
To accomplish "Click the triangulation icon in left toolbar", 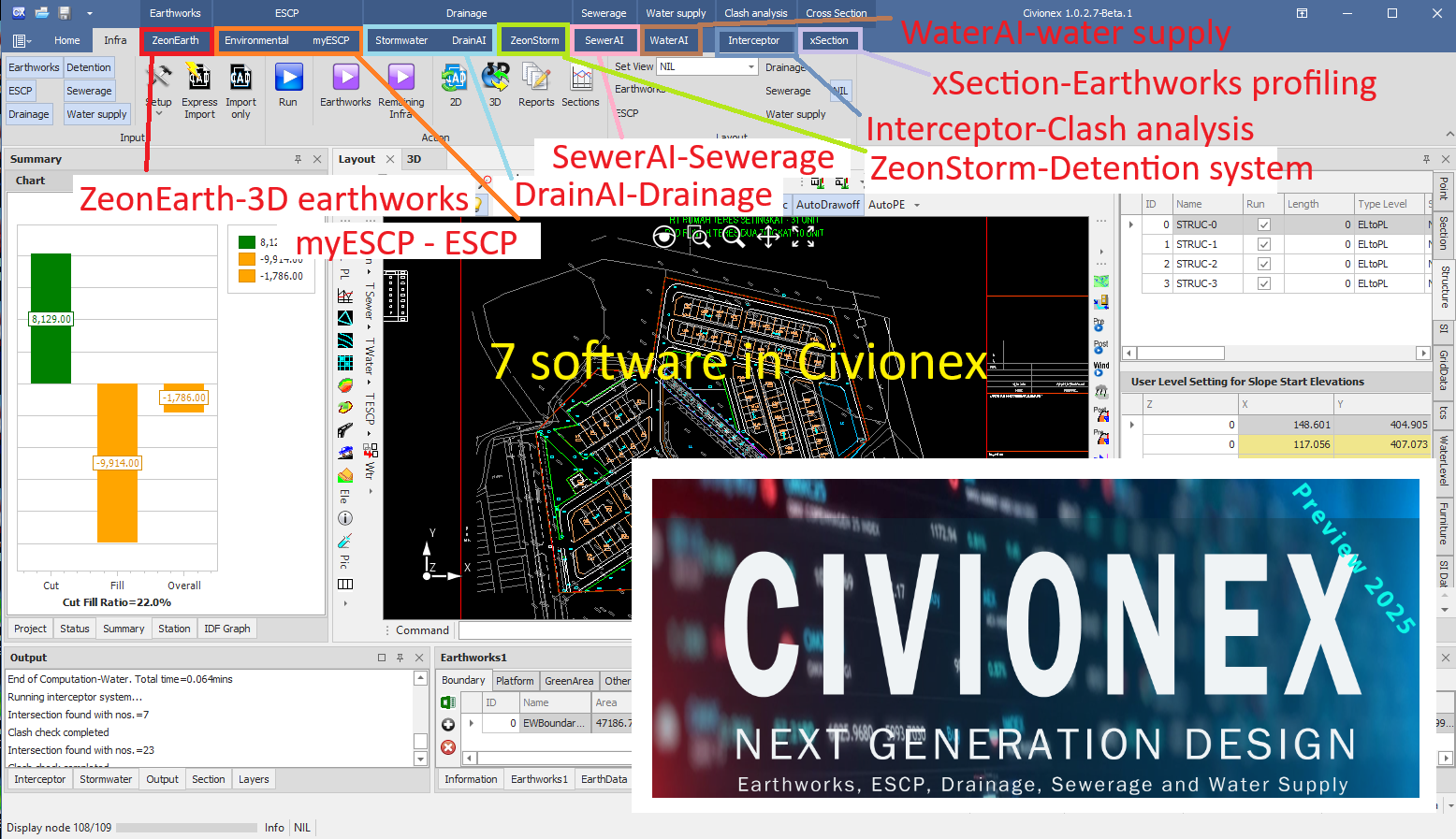I will click(345, 318).
